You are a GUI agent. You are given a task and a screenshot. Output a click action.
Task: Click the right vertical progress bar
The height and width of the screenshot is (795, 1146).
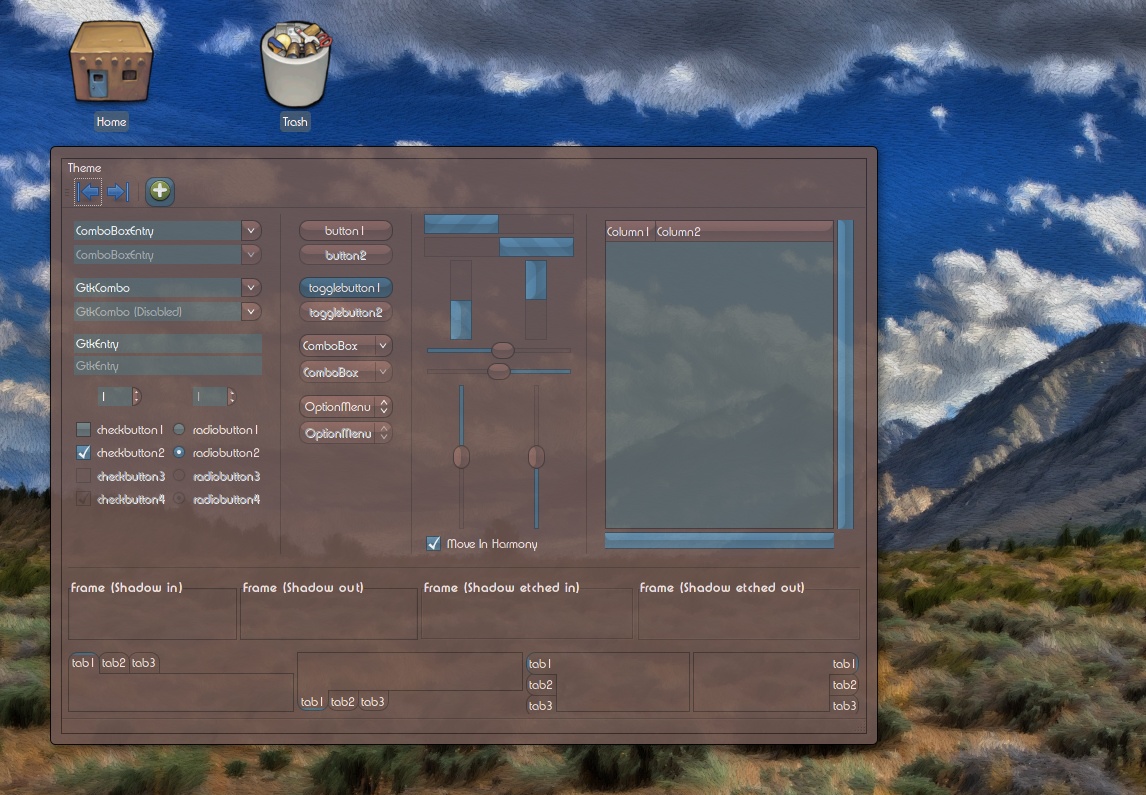click(x=536, y=300)
